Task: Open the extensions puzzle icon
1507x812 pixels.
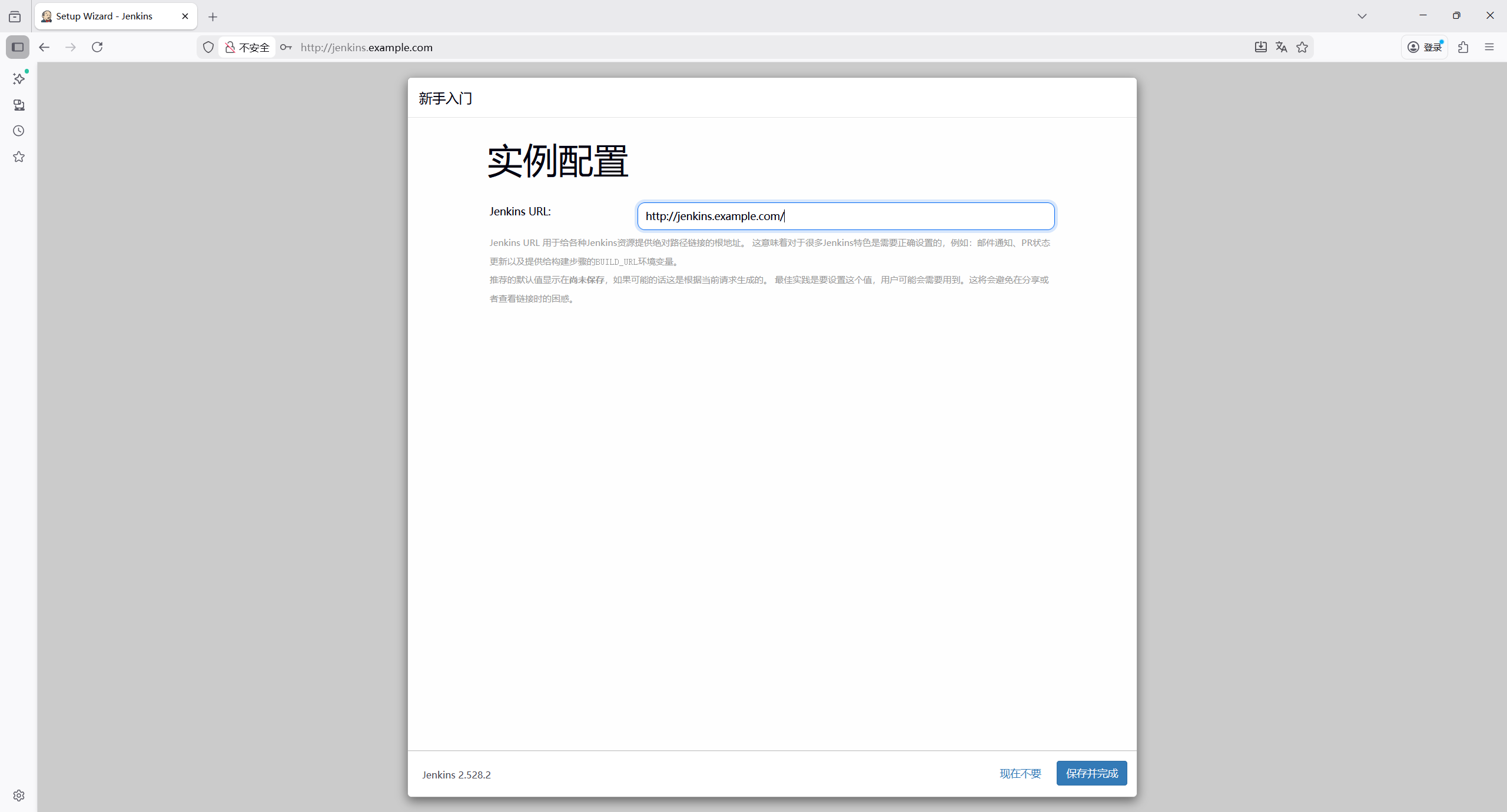Action: click(x=1463, y=47)
